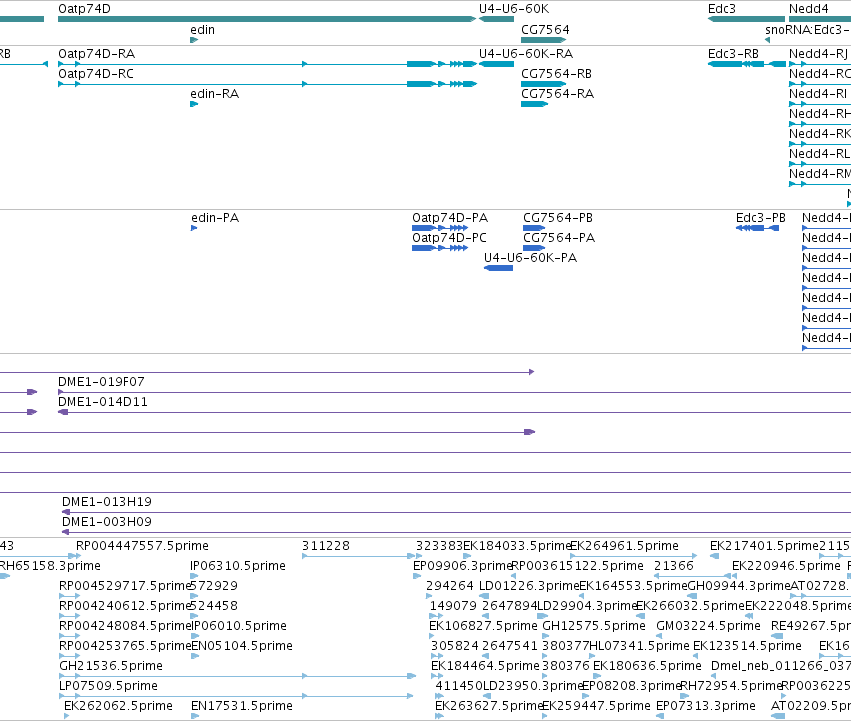Click EST RP004447557.5prime

(142, 546)
